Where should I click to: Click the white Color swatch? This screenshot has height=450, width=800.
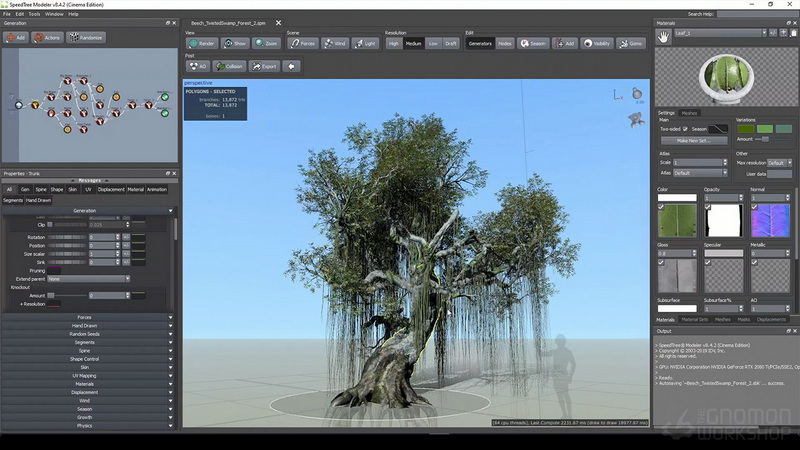coord(677,197)
